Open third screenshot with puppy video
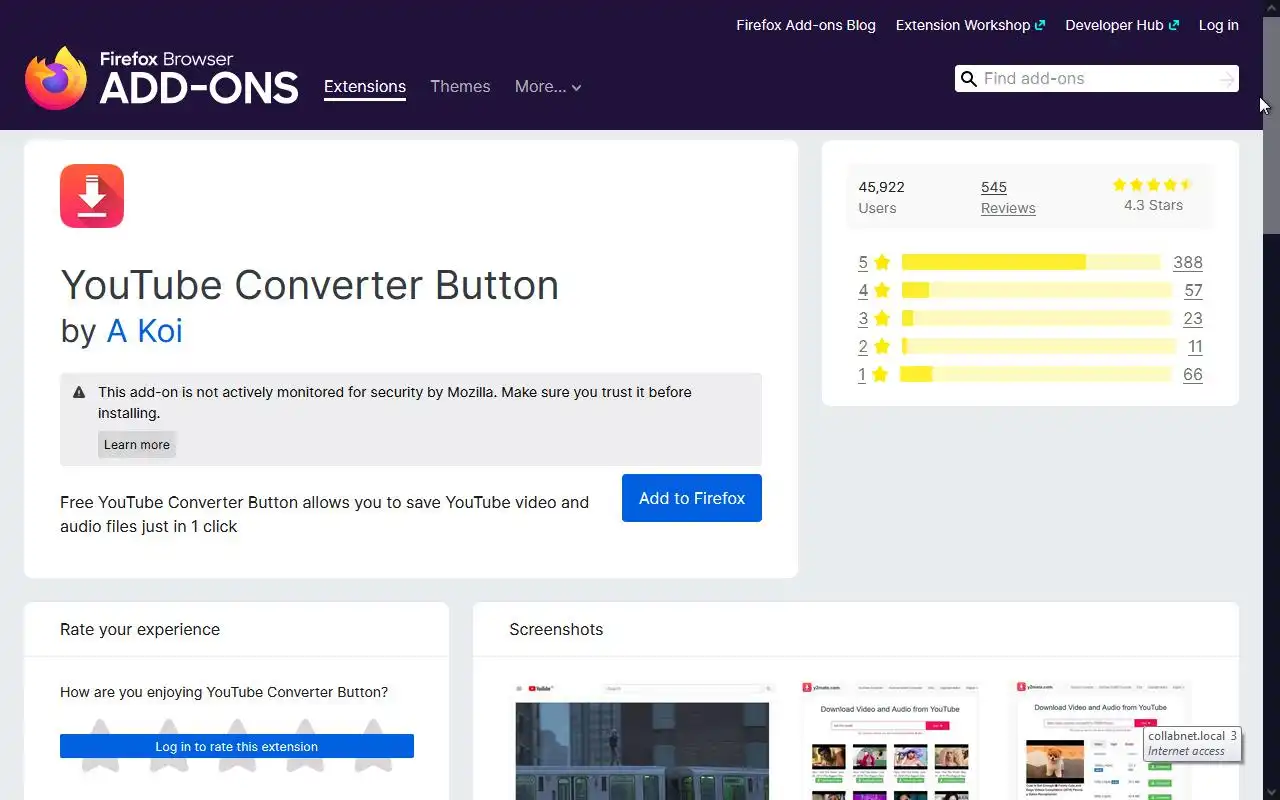This screenshot has height=800, width=1280. click(x=1104, y=740)
